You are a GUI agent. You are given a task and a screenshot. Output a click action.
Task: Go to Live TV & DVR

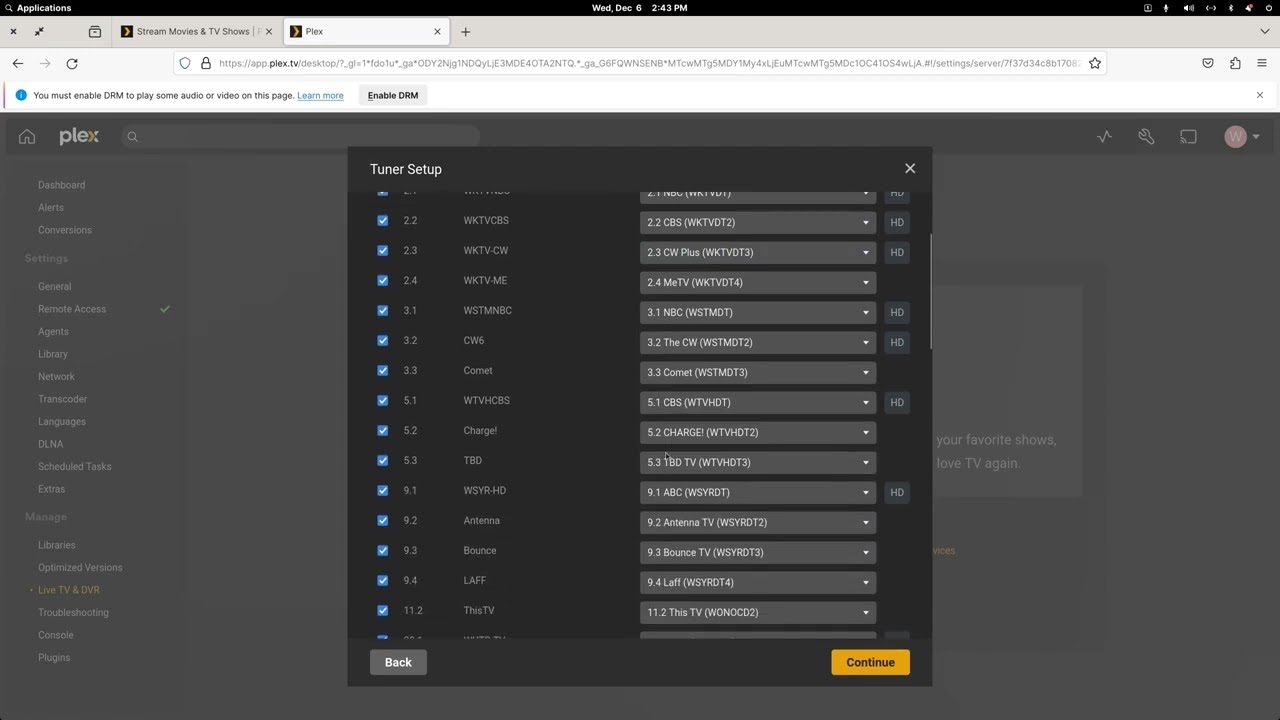pos(69,590)
